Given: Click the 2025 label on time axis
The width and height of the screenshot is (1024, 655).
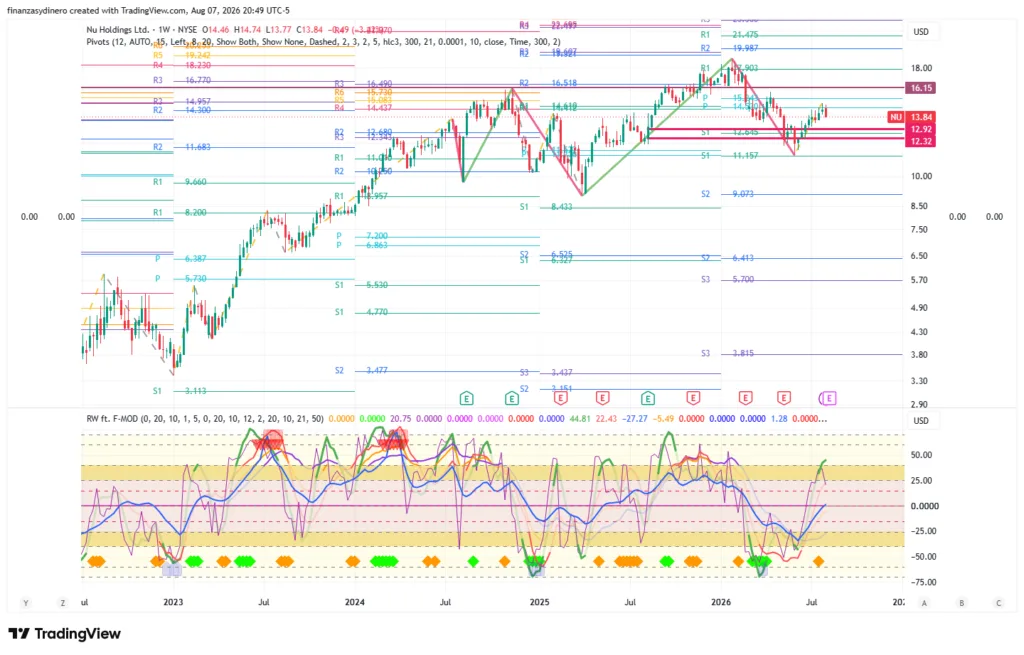Looking at the screenshot, I should coord(539,602).
